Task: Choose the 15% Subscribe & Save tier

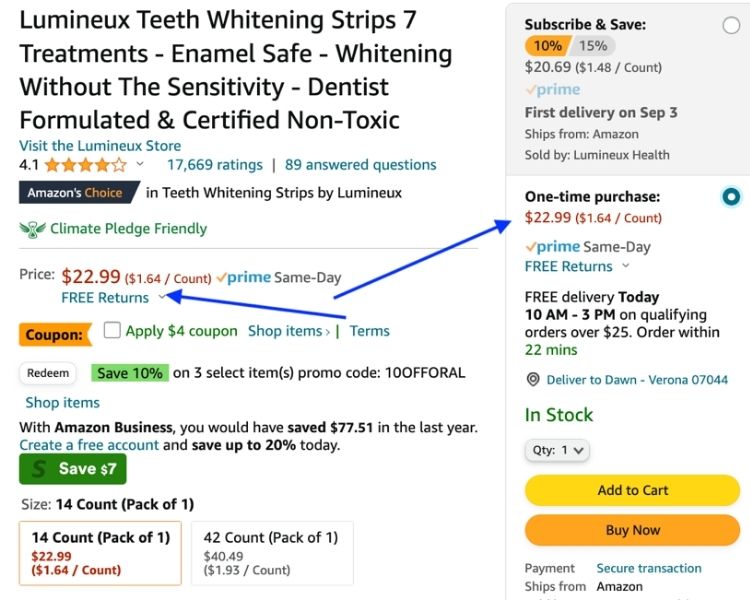Action: [x=593, y=46]
